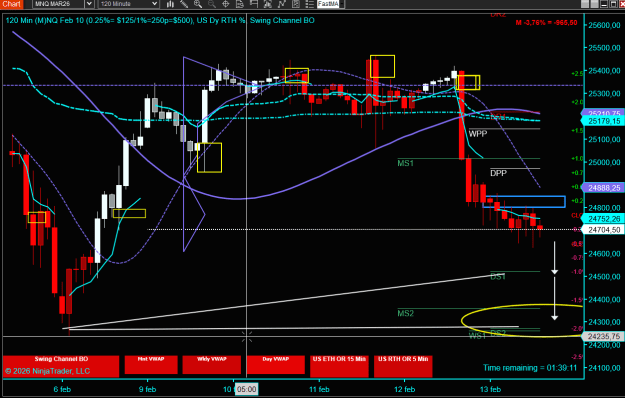Open the indicators line-graph icon
625x398 pixels.
[x=281, y=4]
